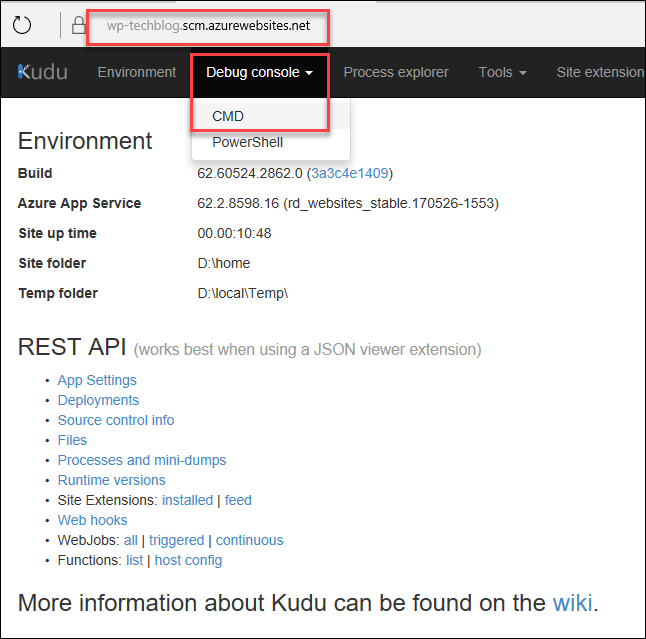Open Site Extensions installed link

pos(187,500)
